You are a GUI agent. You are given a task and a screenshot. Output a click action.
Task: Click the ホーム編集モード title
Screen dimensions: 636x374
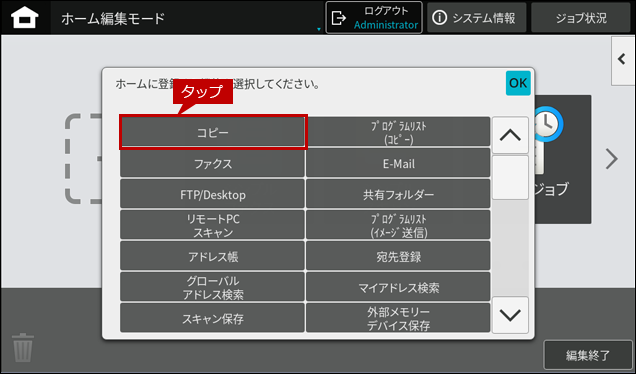coord(113,18)
